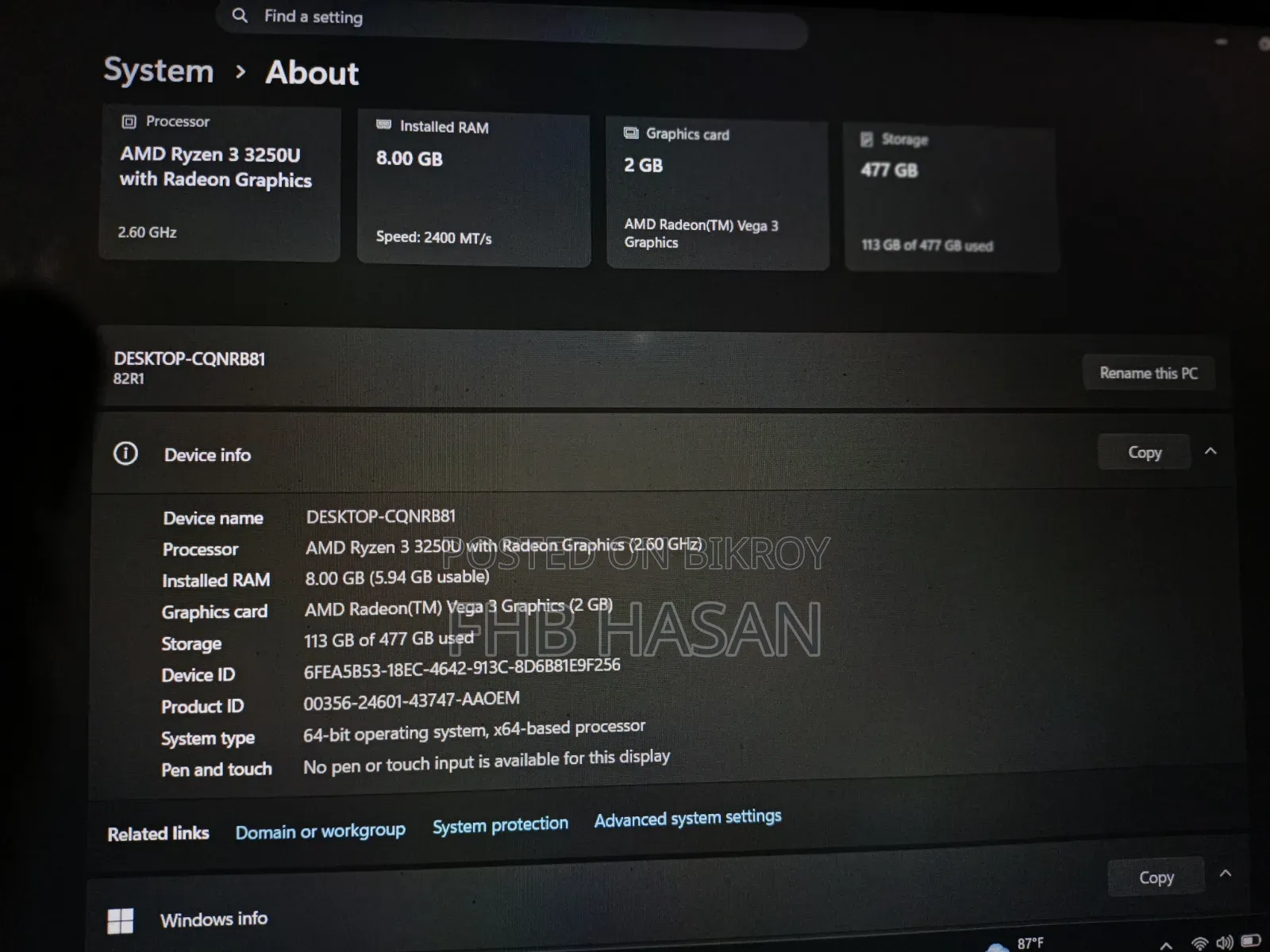Click the Processor card chip icon
Screen dimensions: 1270x952
(x=129, y=121)
